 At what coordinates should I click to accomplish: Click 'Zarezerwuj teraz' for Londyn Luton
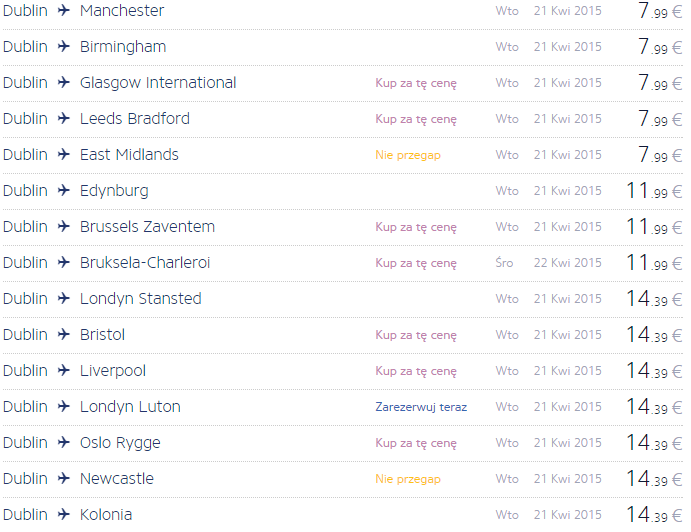pyautogui.click(x=421, y=407)
